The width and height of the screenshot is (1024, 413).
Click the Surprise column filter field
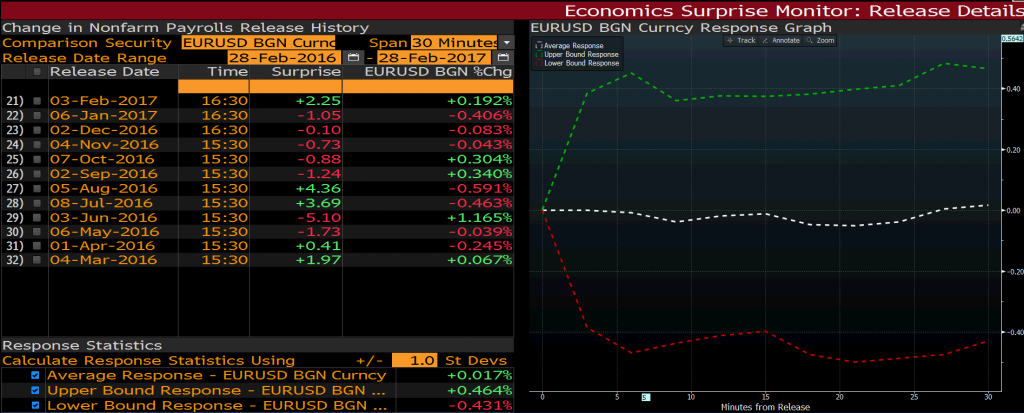(296, 86)
